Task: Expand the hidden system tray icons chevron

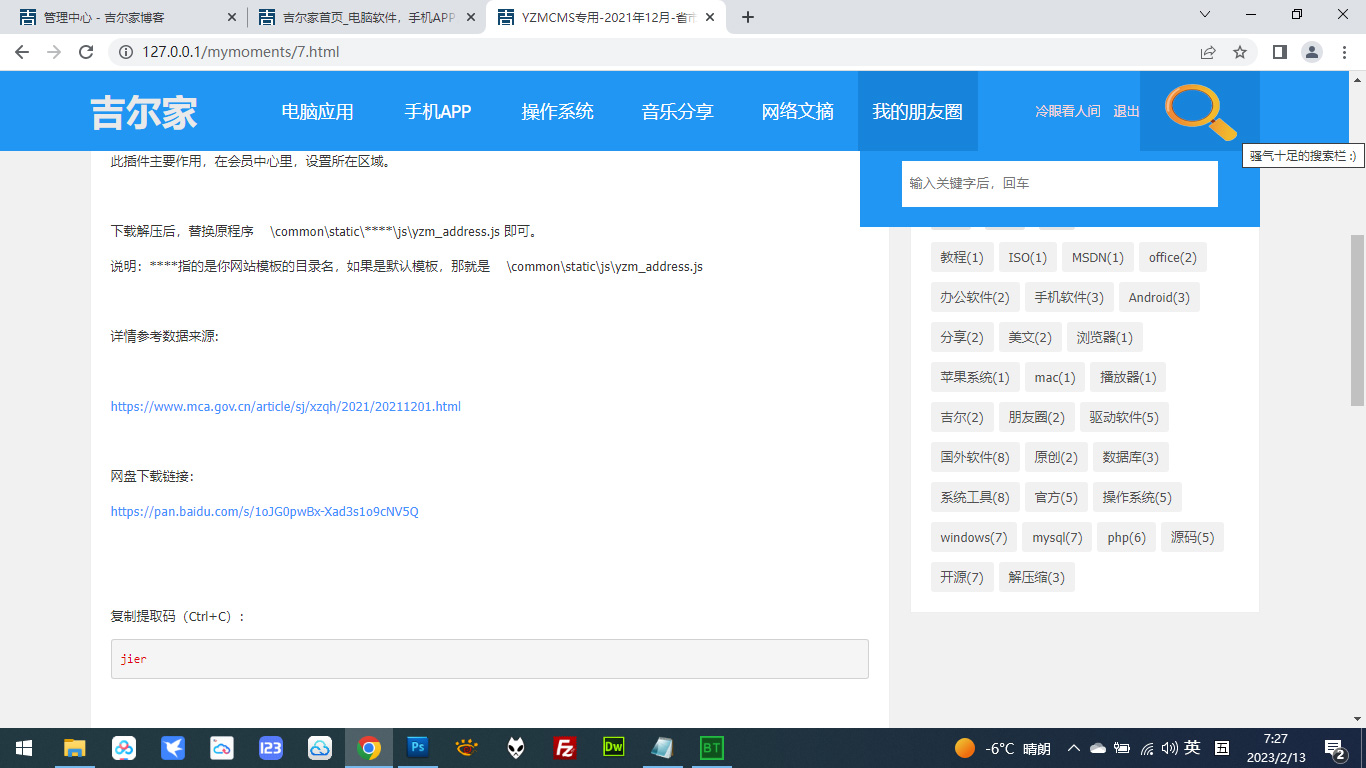Action: point(1074,748)
